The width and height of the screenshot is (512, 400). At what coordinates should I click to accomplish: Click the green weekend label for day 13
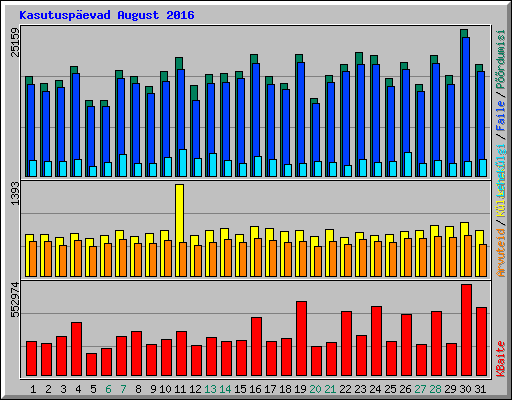(x=210, y=389)
